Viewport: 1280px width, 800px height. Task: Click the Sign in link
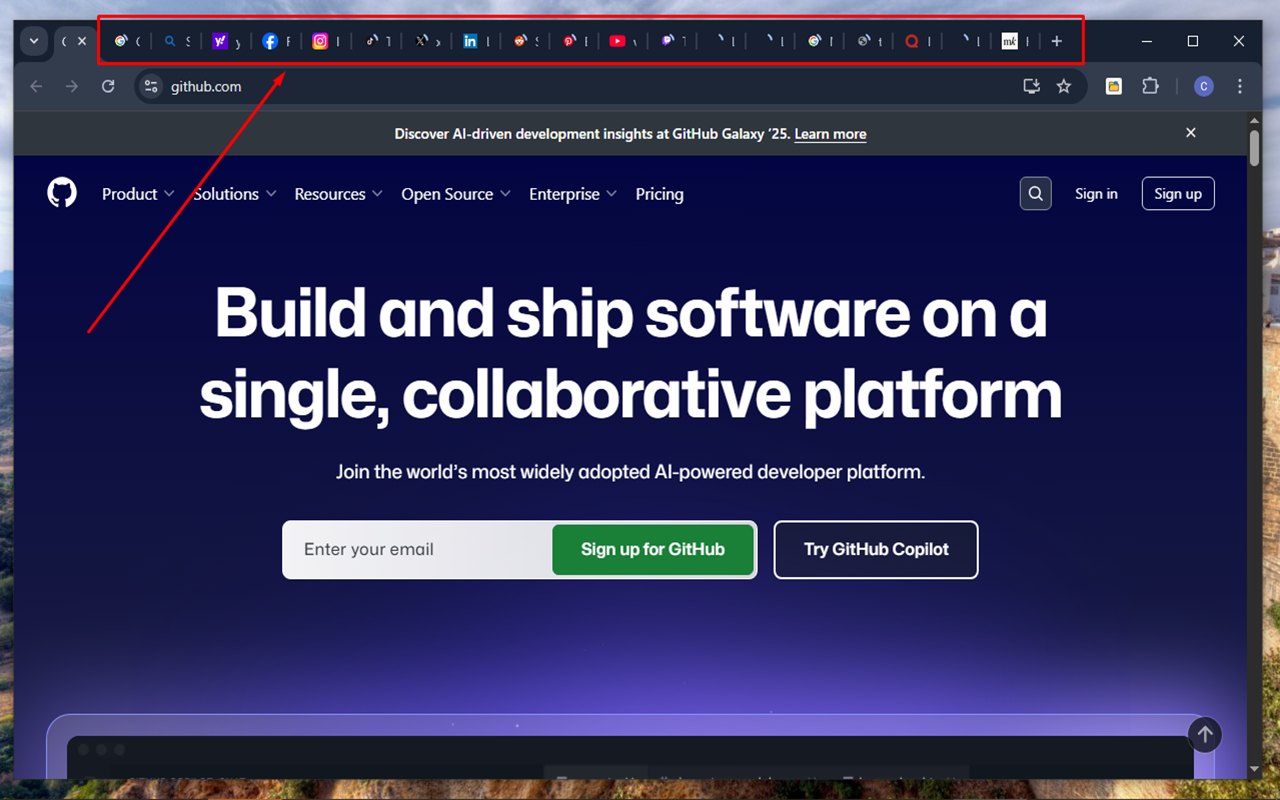click(x=1096, y=194)
